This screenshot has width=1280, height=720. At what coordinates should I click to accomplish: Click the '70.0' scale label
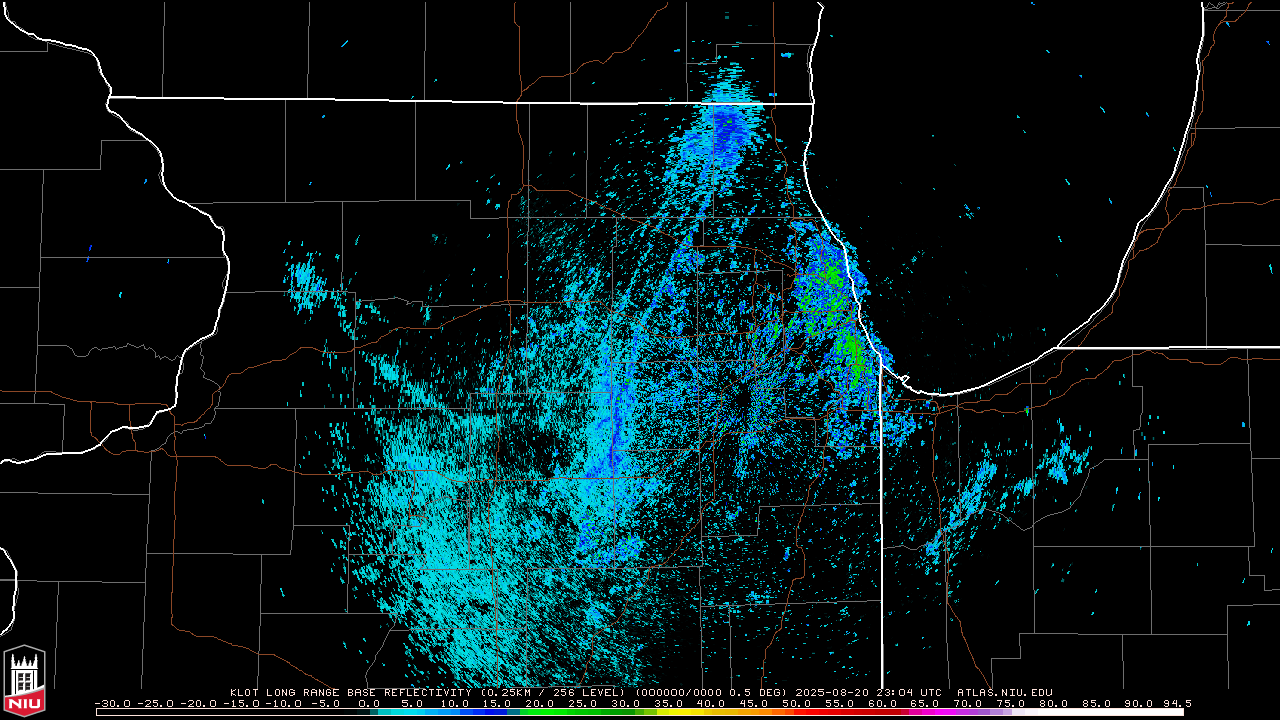(x=969, y=703)
